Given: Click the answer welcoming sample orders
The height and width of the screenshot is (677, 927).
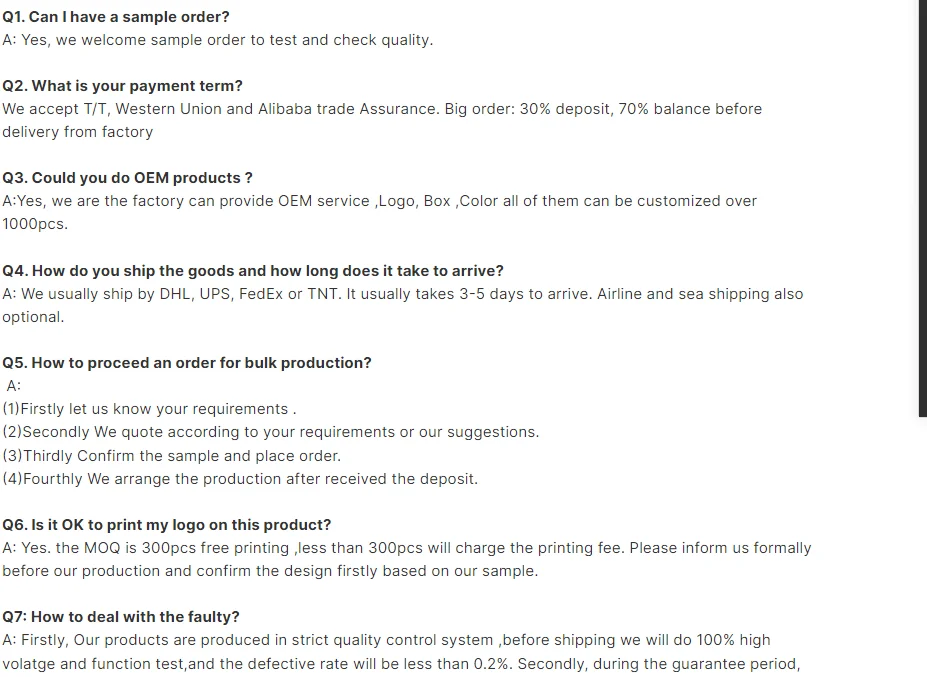Looking at the screenshot, I should pyautogui.click(x=217, y=40).
